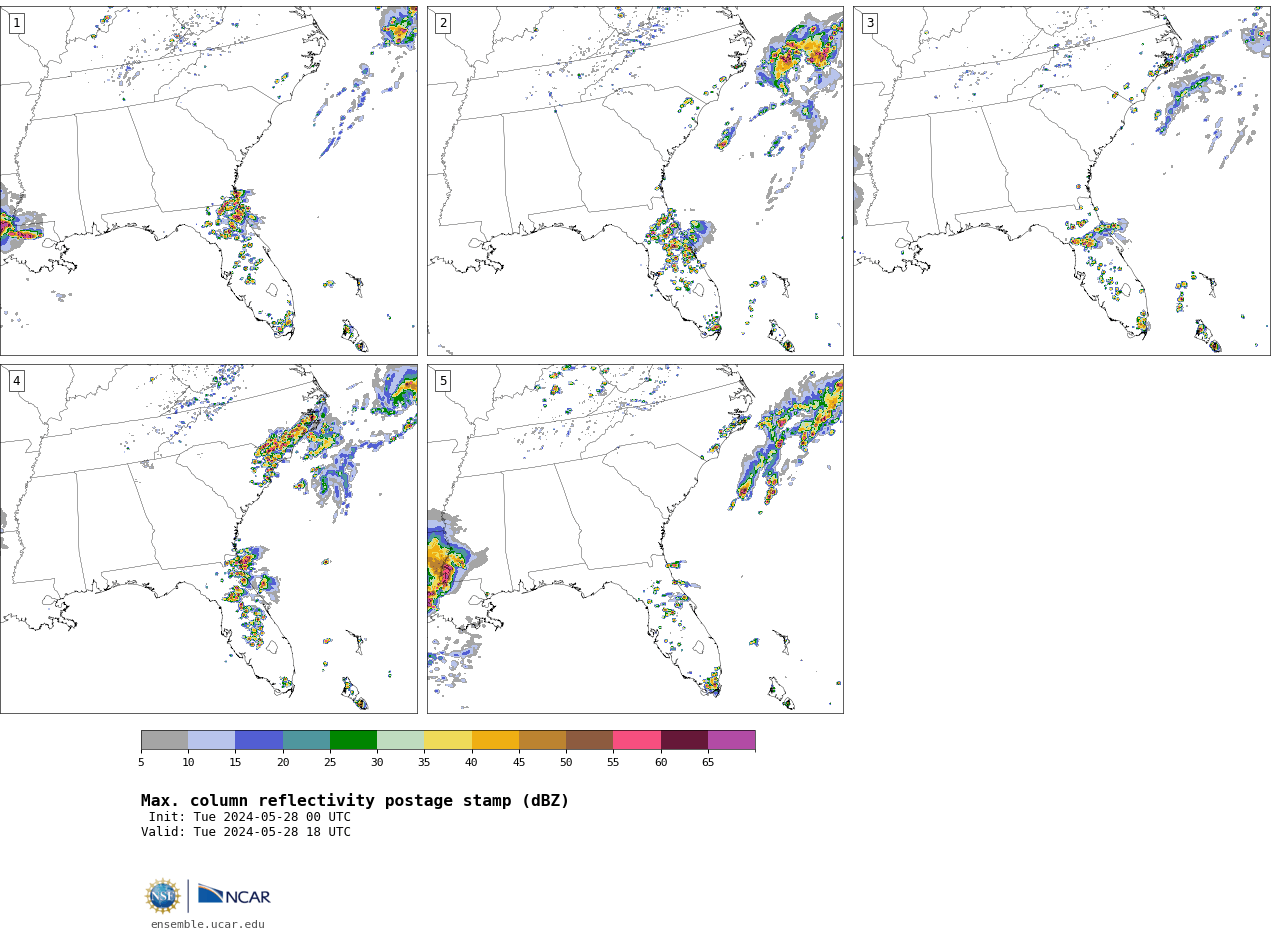Select the light blue 10-15 dBZ swatch
Image resolution: width=1280 pixels, height=936 pixels.
(x=212, y=740)
